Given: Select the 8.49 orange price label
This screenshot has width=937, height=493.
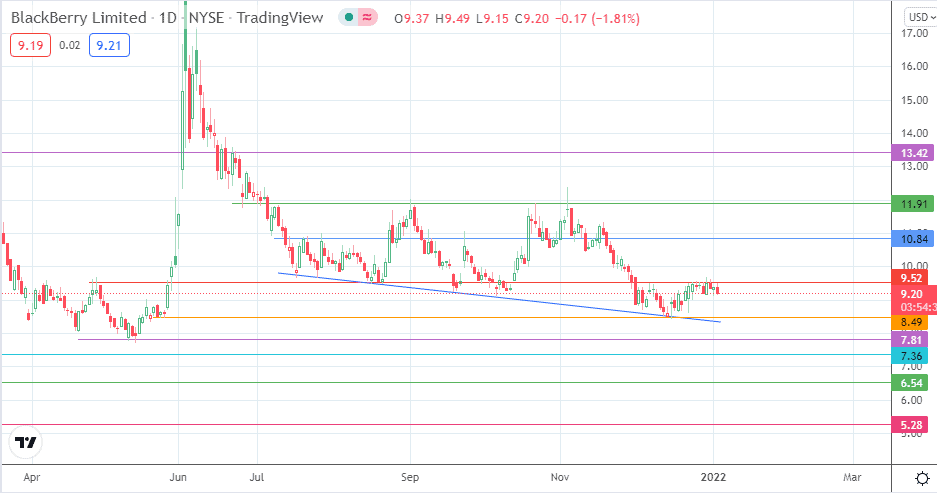Looking at the screenshot, I should (x=912, y=323).
